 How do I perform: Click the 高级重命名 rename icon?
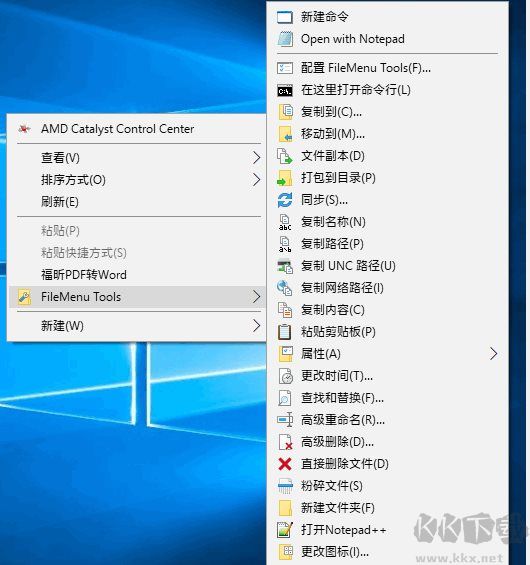tap(285, 420)
